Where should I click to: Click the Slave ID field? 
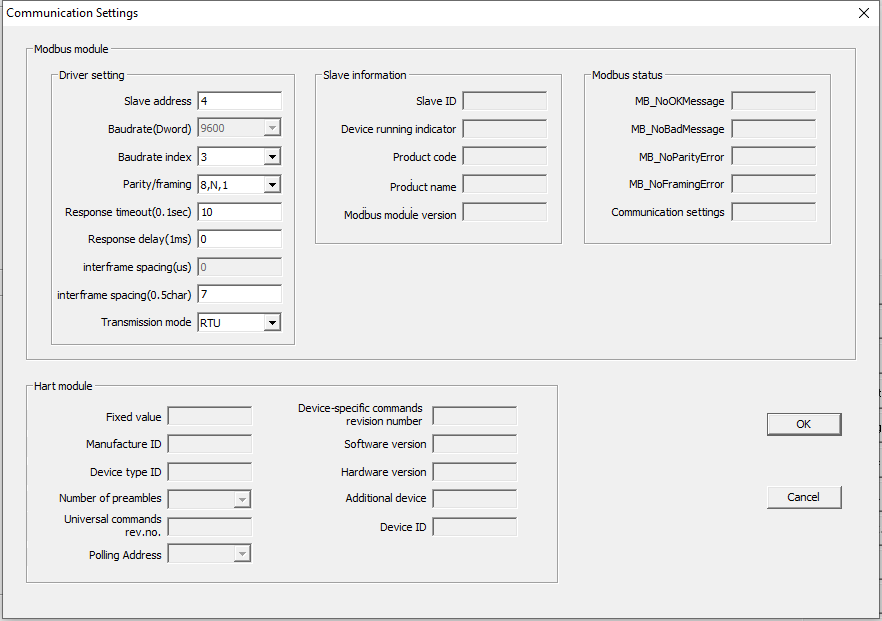(x=504, y=101)
